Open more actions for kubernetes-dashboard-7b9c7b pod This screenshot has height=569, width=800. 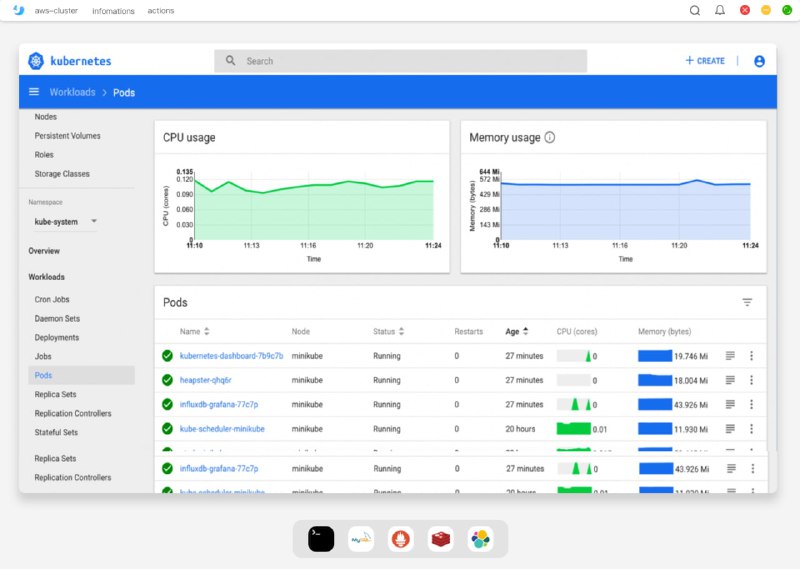(752, 356)
